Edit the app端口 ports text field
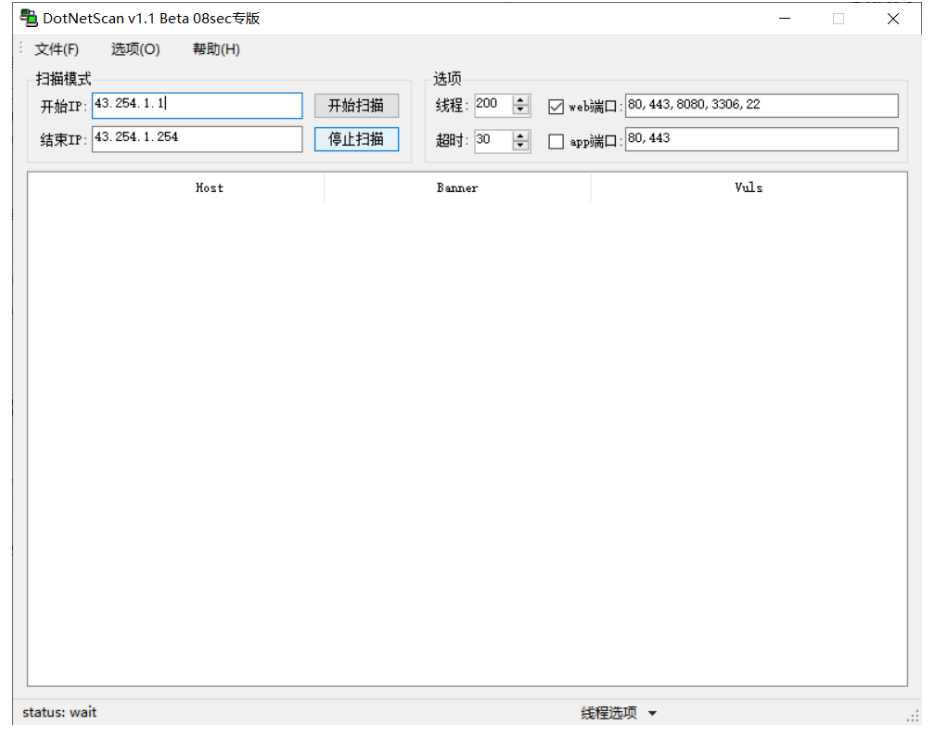The width and height of the screenshot is (933, 731). (x=762, y=139)
